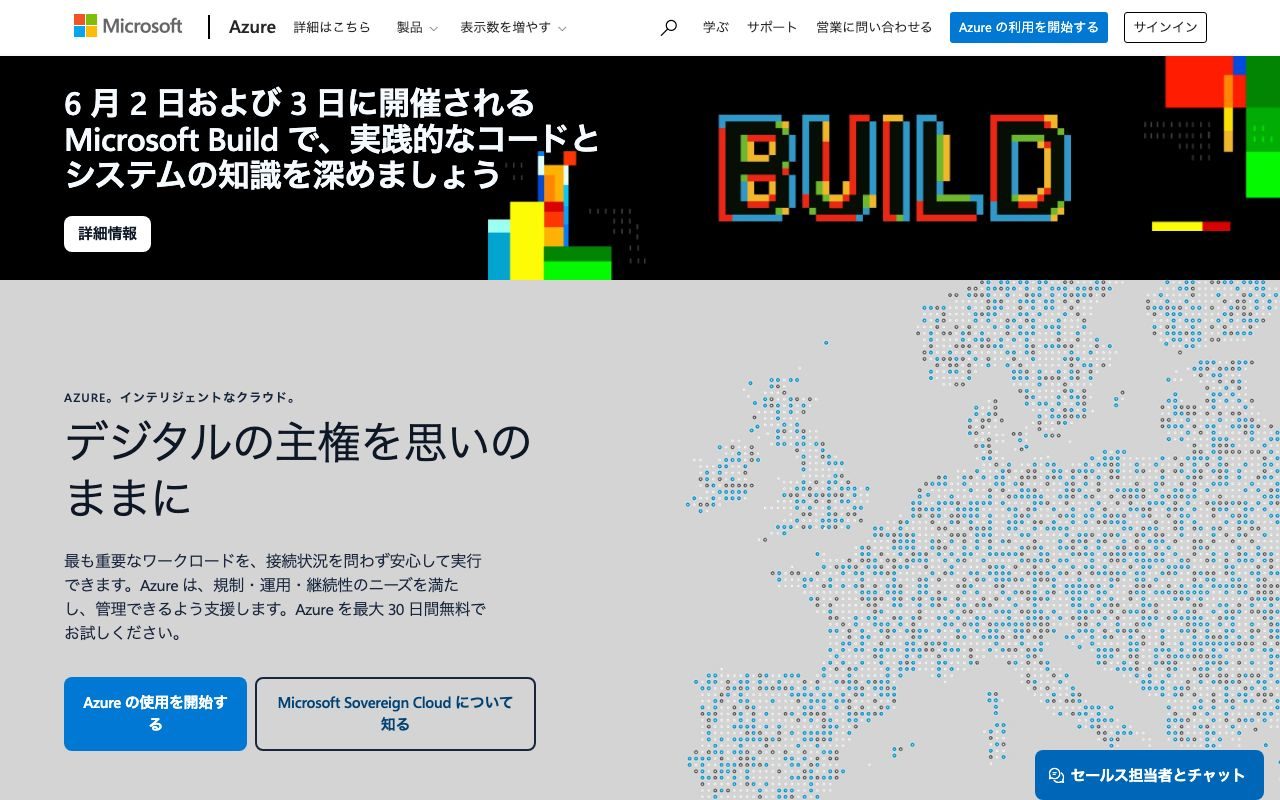This screenshot has width=1280, height=800.
Task: Open the 詳細はこちら navigation item
Action: tap(329, 28)
